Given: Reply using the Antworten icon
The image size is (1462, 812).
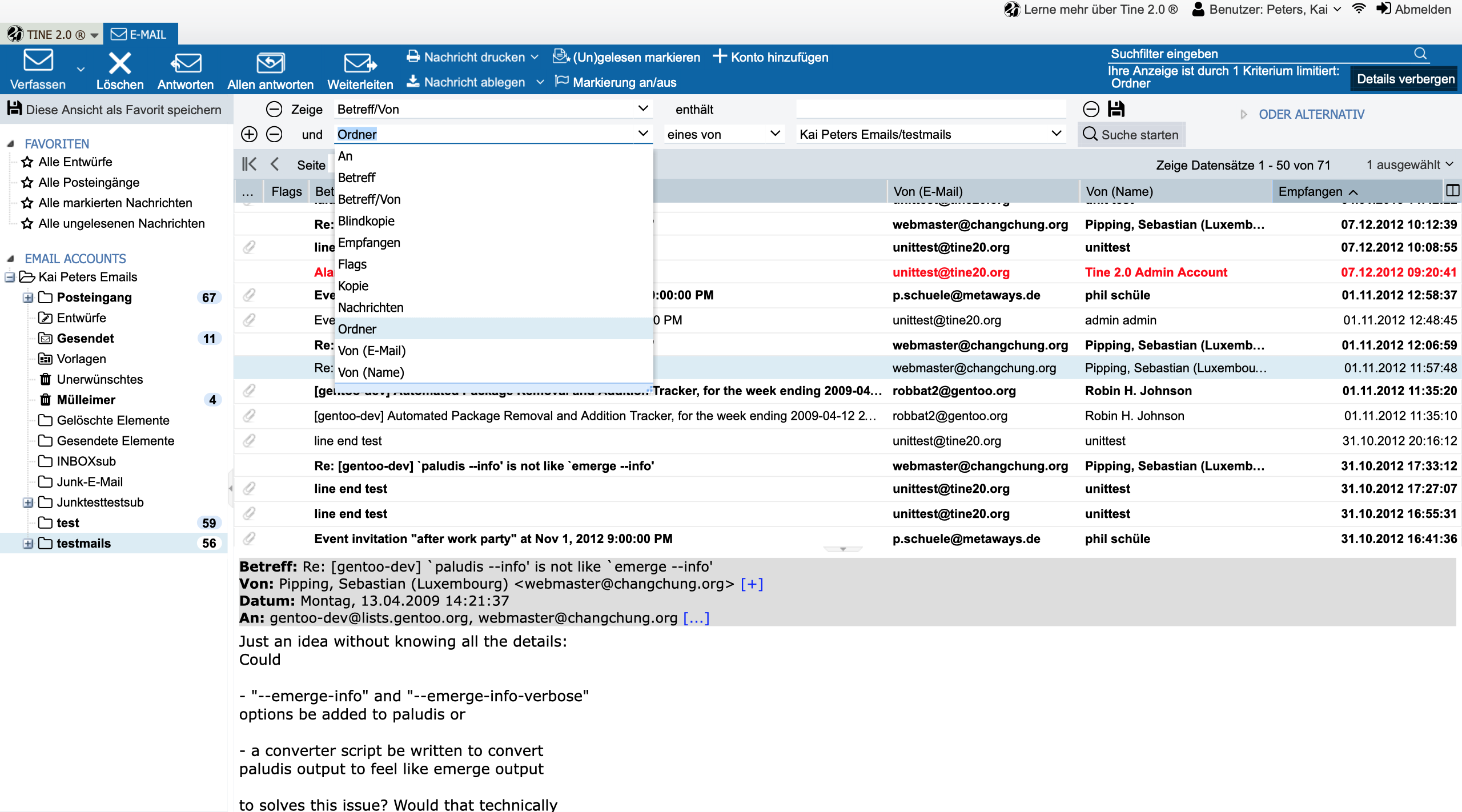Looking at the screenshot, I should pos(186,63).
